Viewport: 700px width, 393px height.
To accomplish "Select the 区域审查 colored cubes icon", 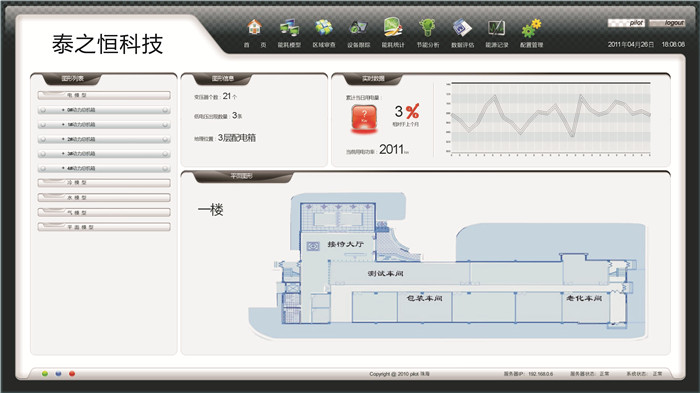I will click(x=324, y=28).
